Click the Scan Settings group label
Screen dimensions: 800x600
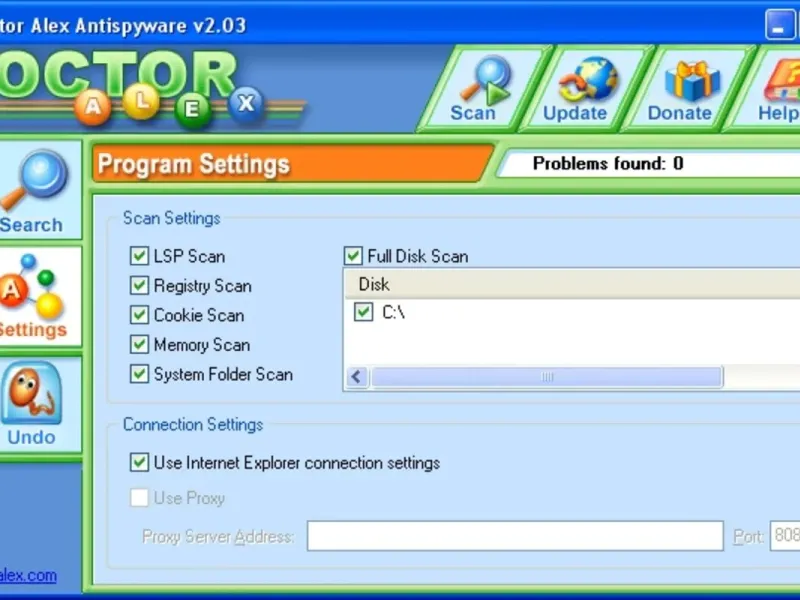coord(171,218)
